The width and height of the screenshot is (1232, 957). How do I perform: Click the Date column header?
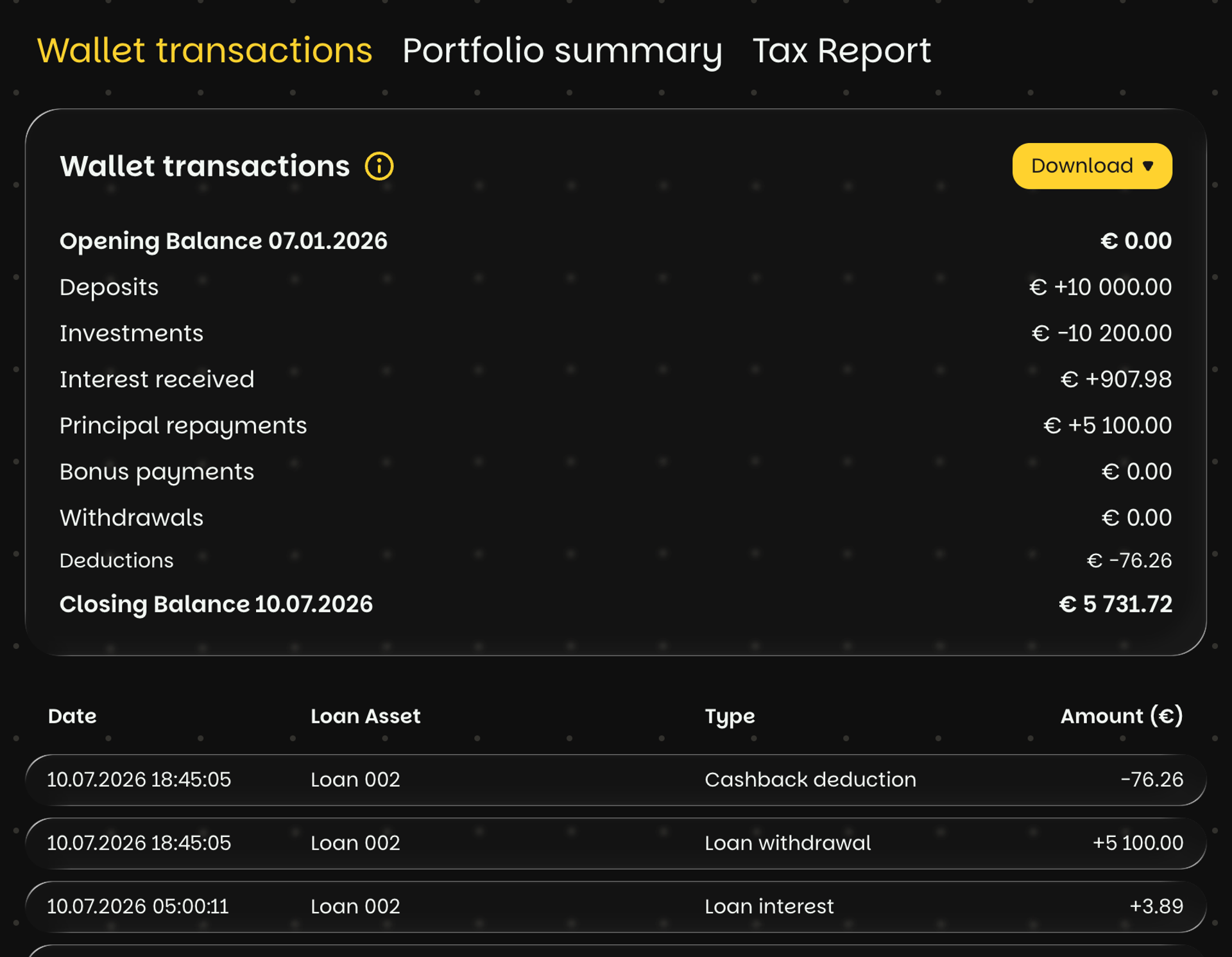tap(73, 716)
